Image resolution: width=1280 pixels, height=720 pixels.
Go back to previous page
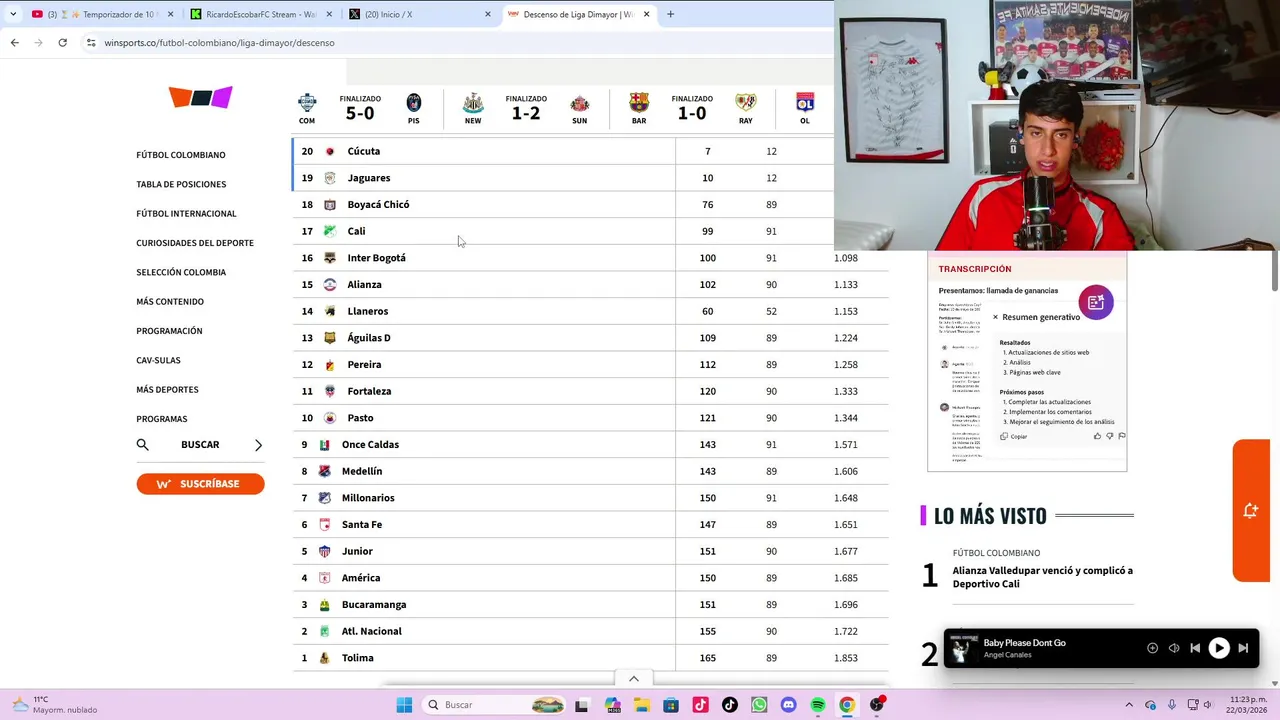(x=14, y=43)
